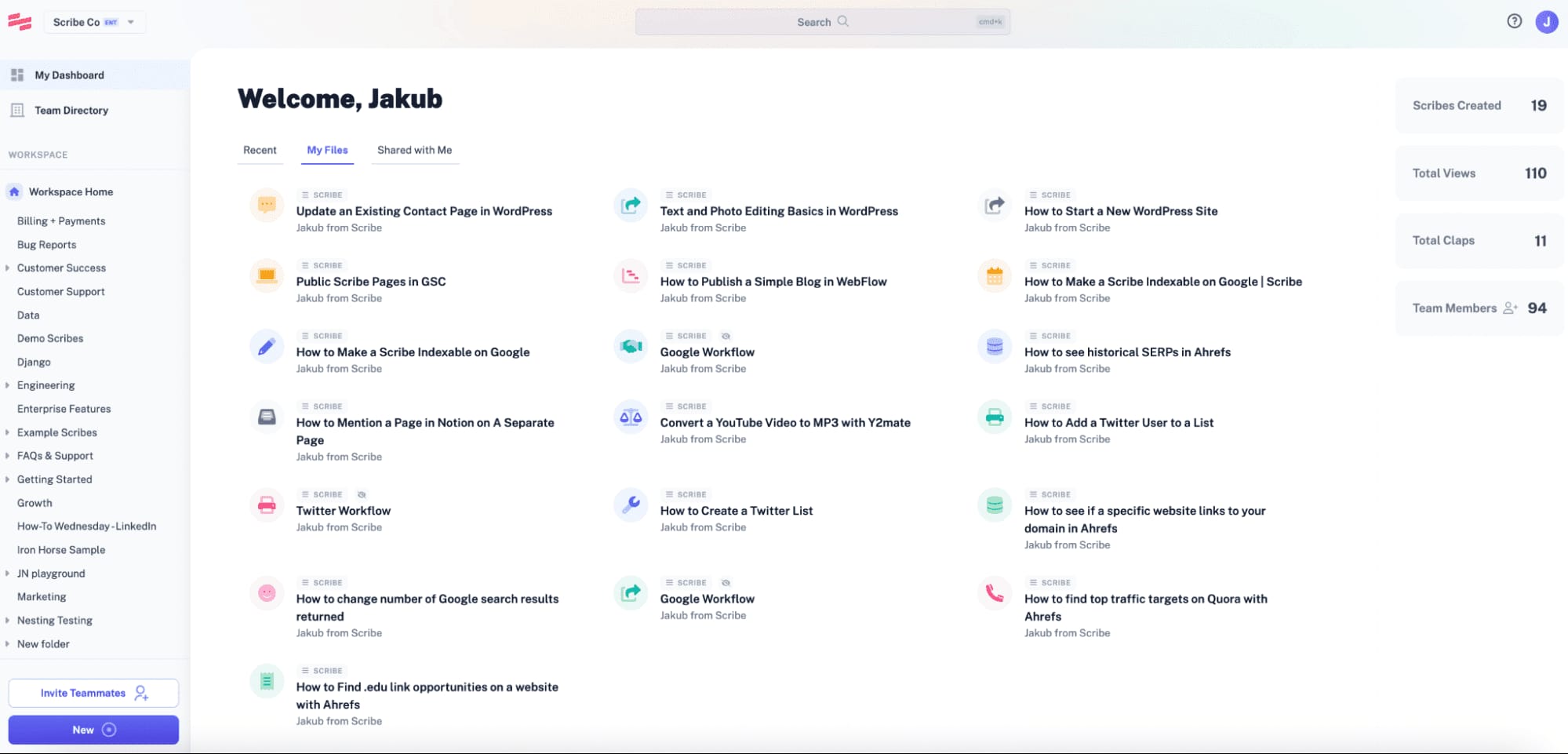Open the Shared with Me tab

[x=414, y=150]
